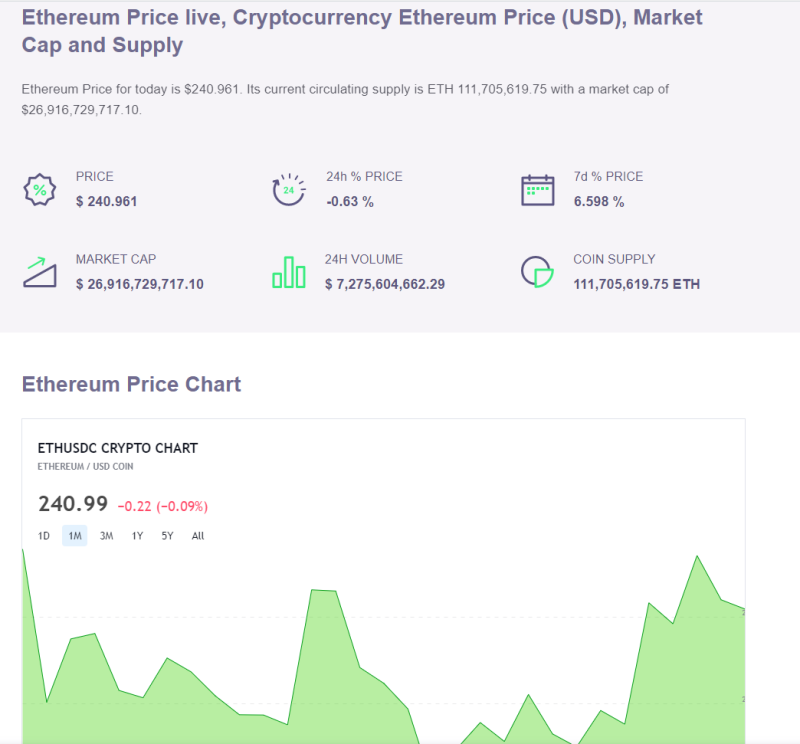Click the 240.99 chart price
Image resolution: width=800 pixels, height=744 pixels.
(72, 504)
